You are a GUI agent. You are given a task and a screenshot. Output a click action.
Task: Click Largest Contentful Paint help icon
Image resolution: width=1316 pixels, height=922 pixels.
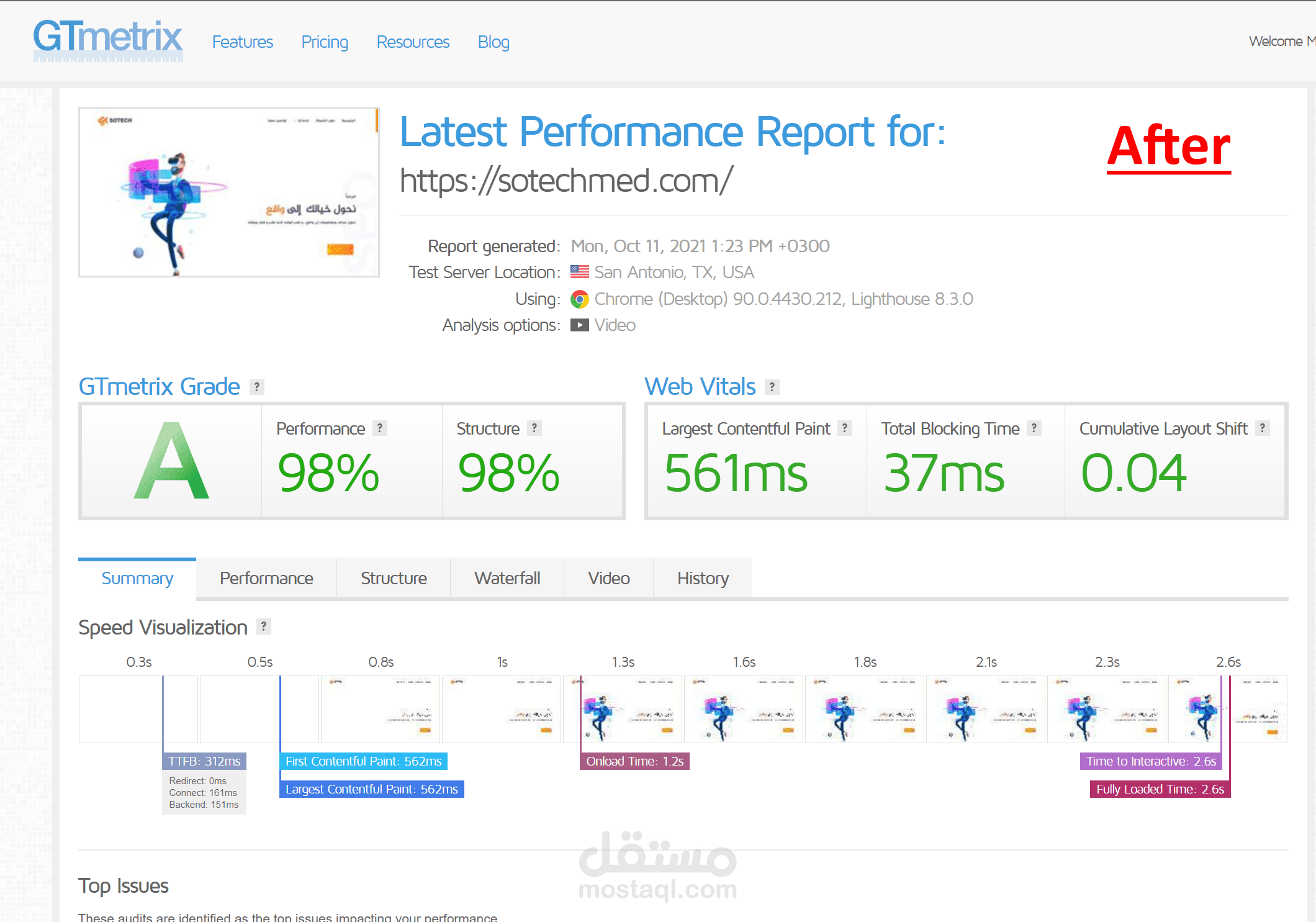pyautogui.click(x=845, y=428)
